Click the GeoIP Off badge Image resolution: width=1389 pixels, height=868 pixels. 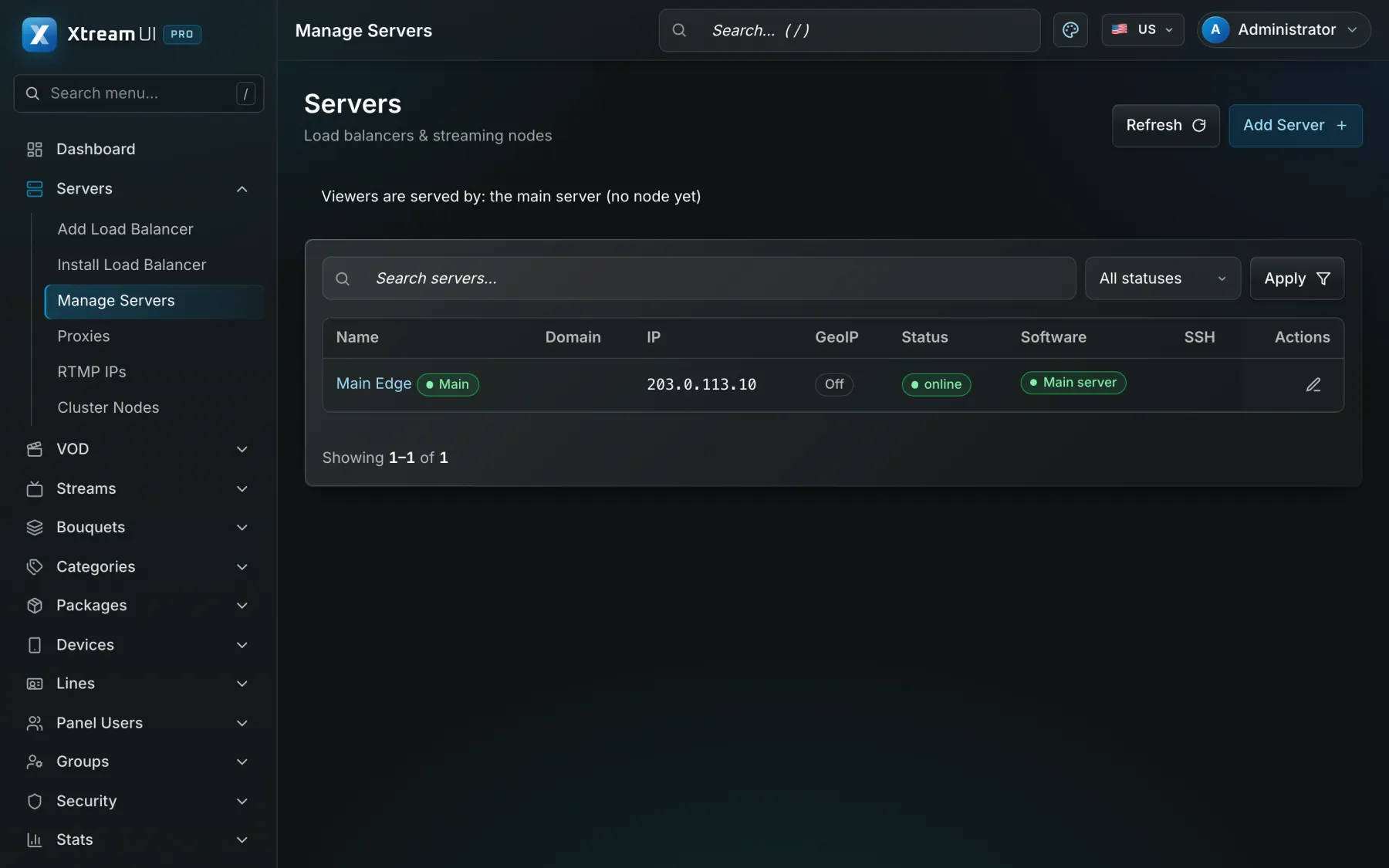click(833, 384)
